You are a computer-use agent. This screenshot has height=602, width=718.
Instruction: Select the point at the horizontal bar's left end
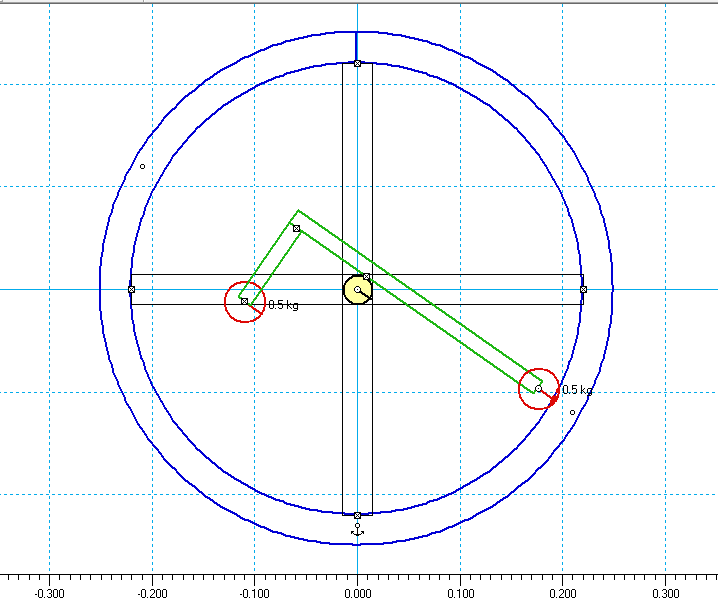tap(131, 289)
